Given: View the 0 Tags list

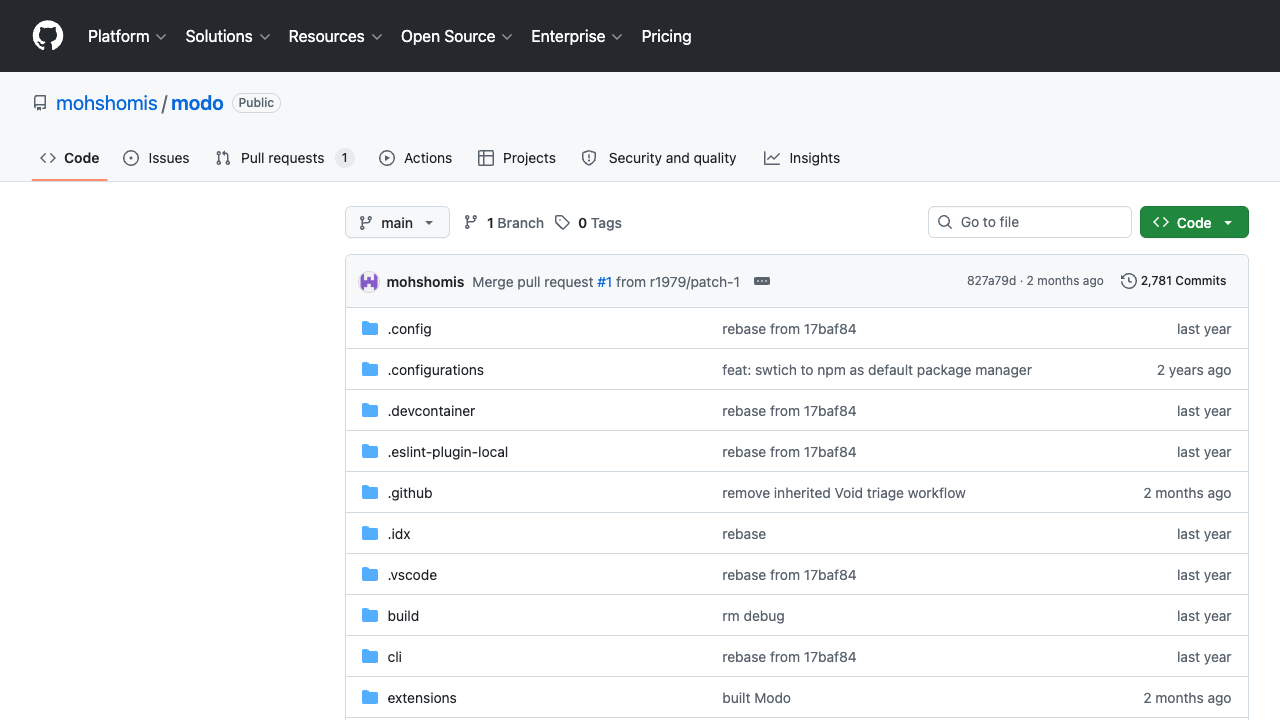Looking at the screenshot, I should [588, 223].
